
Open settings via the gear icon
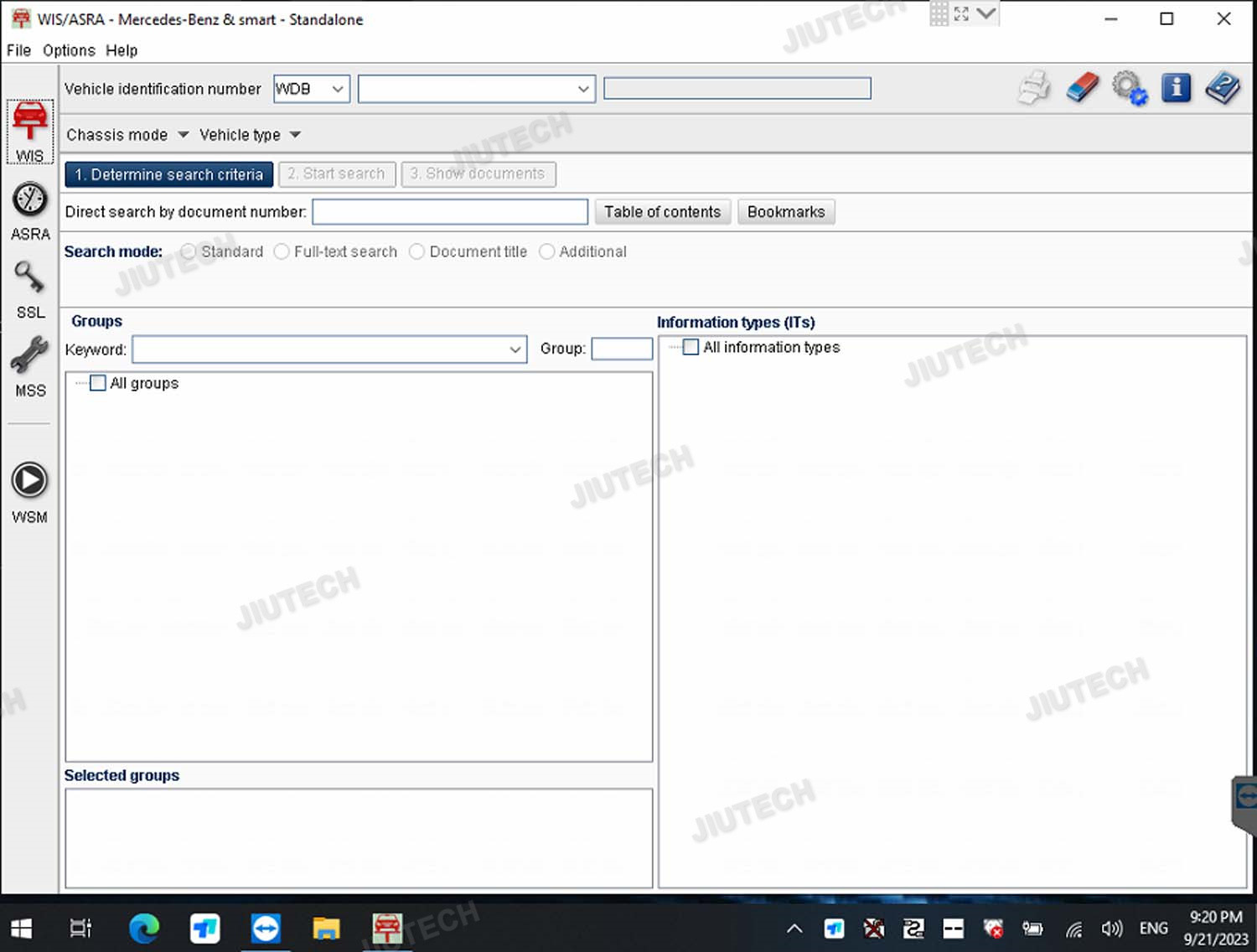tap(1129, 88)
